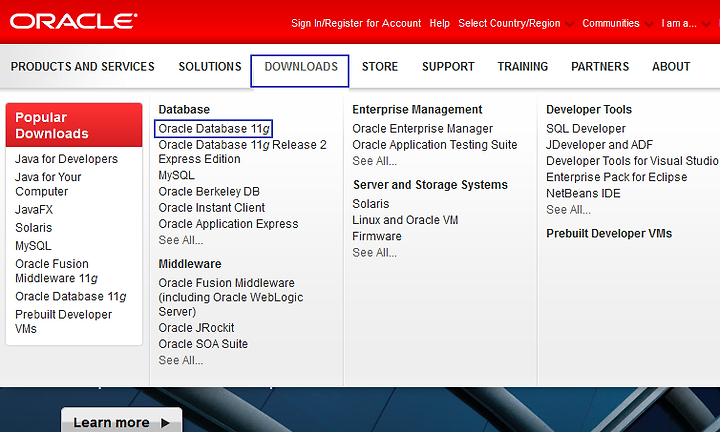Select Prebuilt Developer VMs in Popular Downloads

point(63,321)
